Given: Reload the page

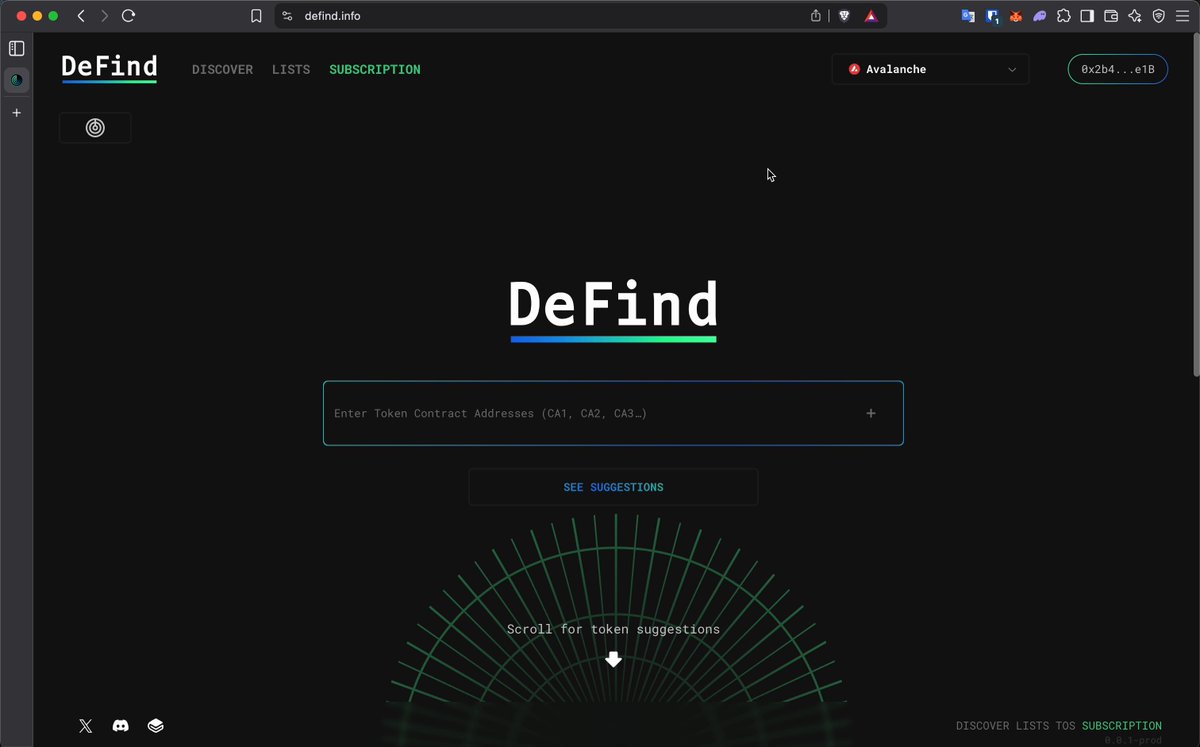Looking at the screenshot, I should pyautogui.click(x=128, y=16).
